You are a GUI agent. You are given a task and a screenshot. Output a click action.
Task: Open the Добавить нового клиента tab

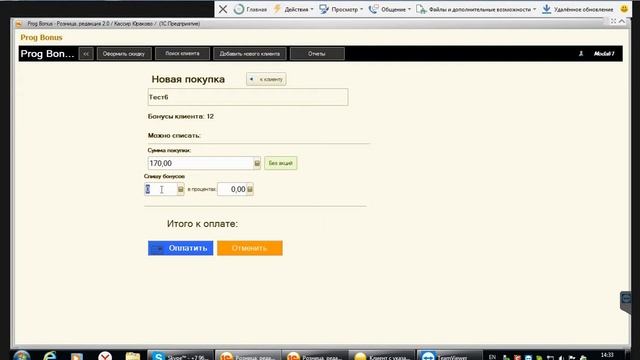coord(250,54)
